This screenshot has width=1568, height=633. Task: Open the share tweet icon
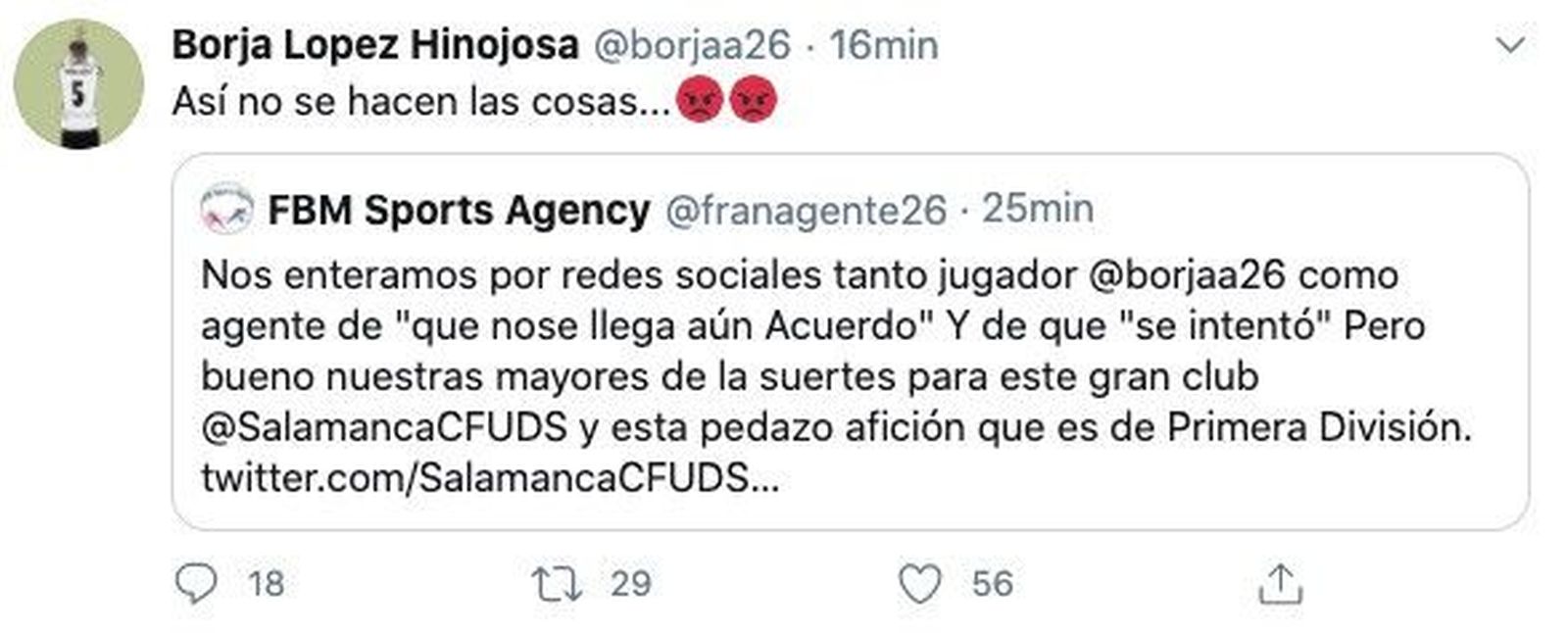pyautogui.click(x=1280, y=584)
